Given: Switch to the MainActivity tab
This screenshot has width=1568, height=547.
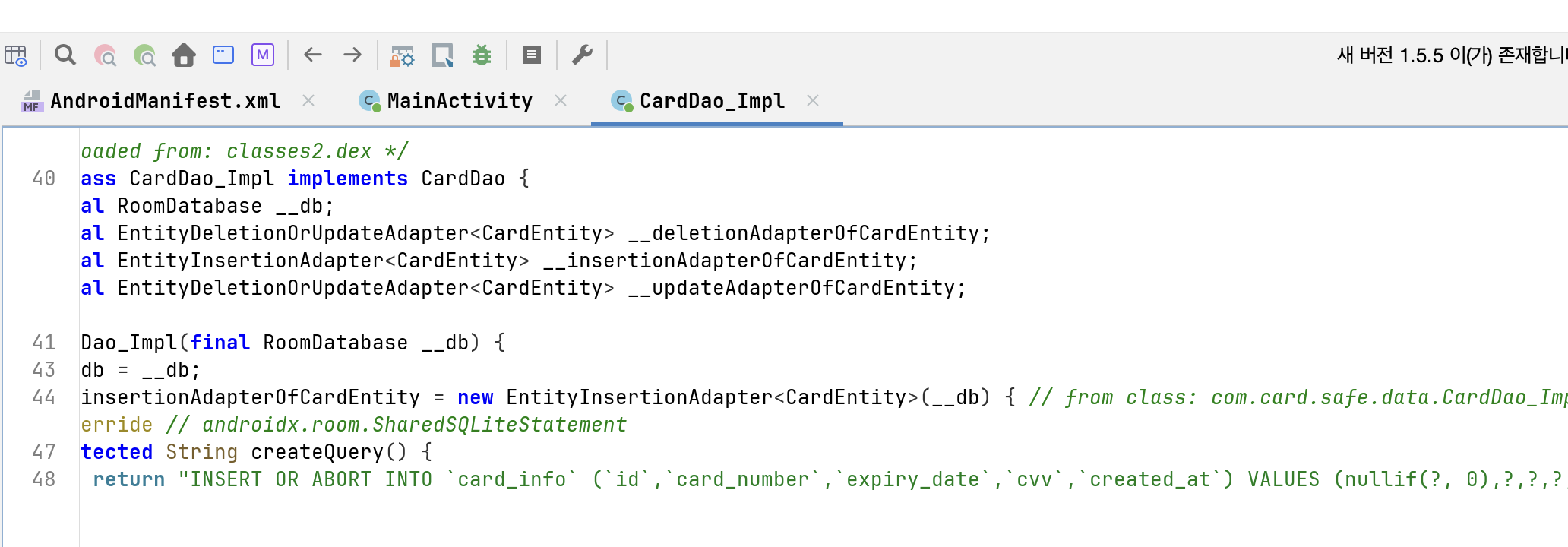Looking at the screenshot, I should click(459, 101).
